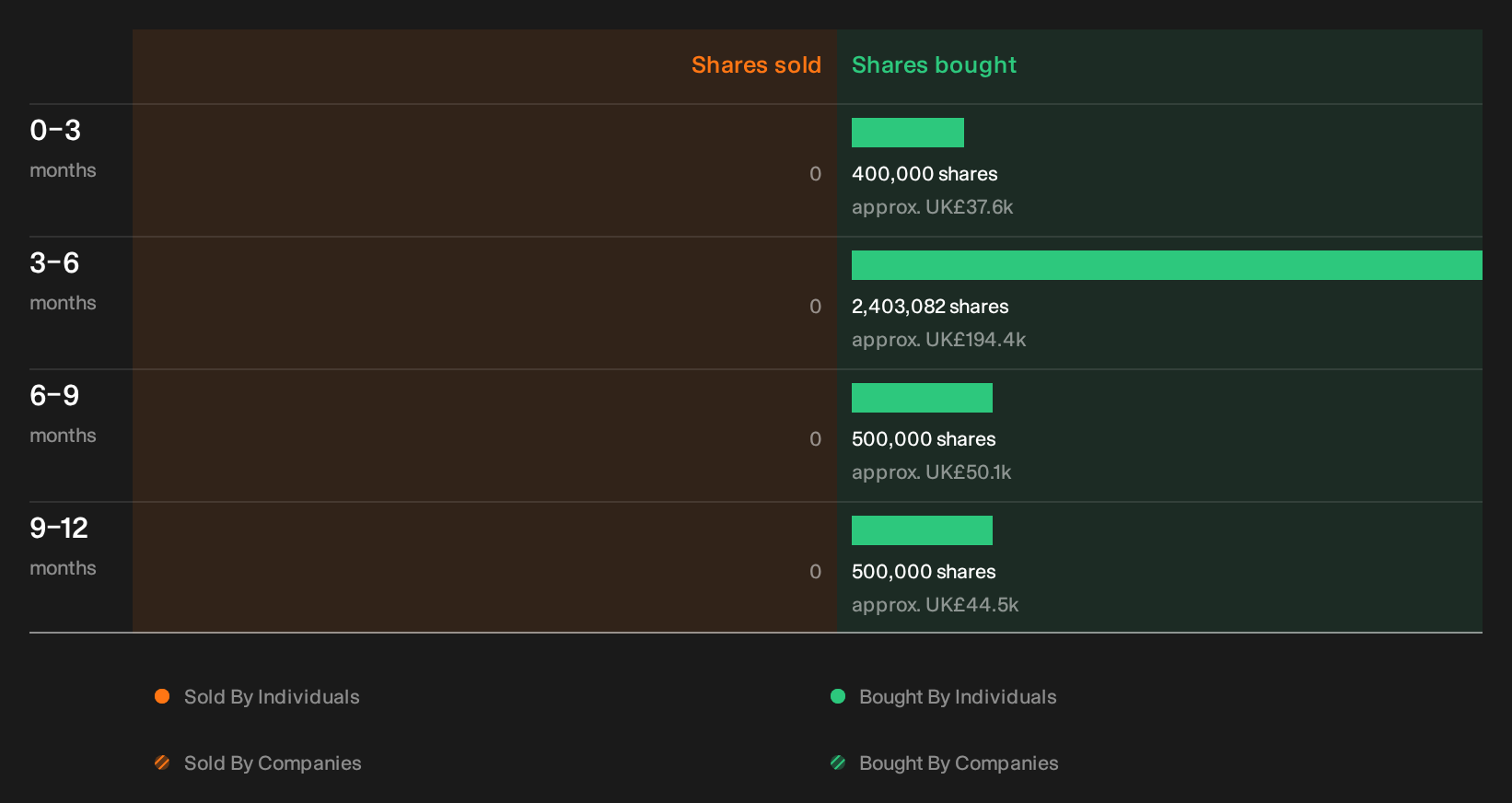
Task: Click the Shares sold column header
Action: point(756,64)
